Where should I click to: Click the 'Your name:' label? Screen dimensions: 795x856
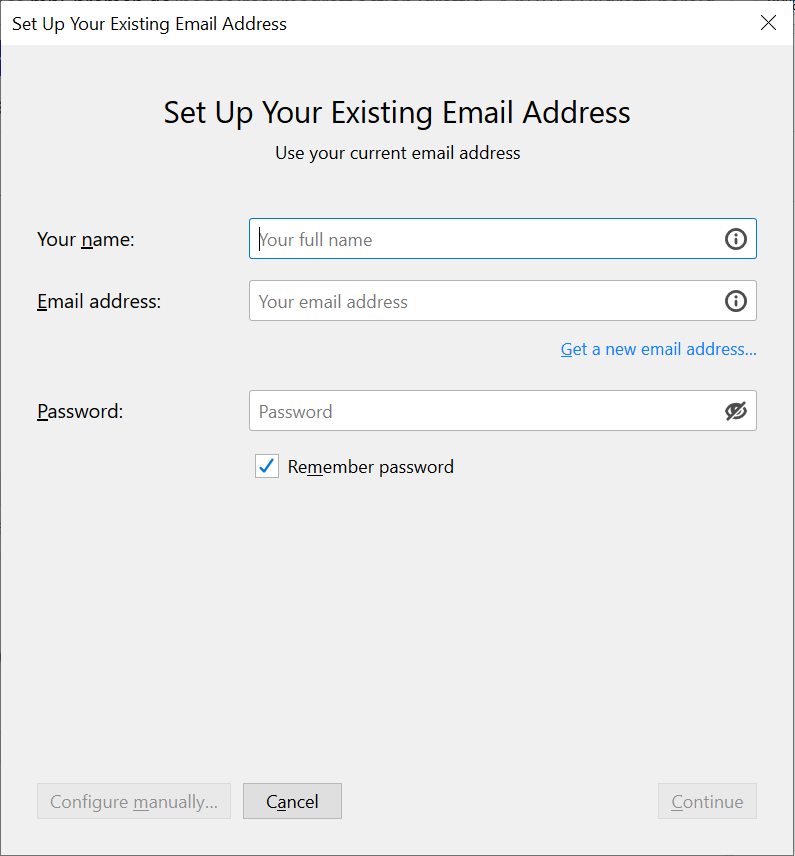86,239
